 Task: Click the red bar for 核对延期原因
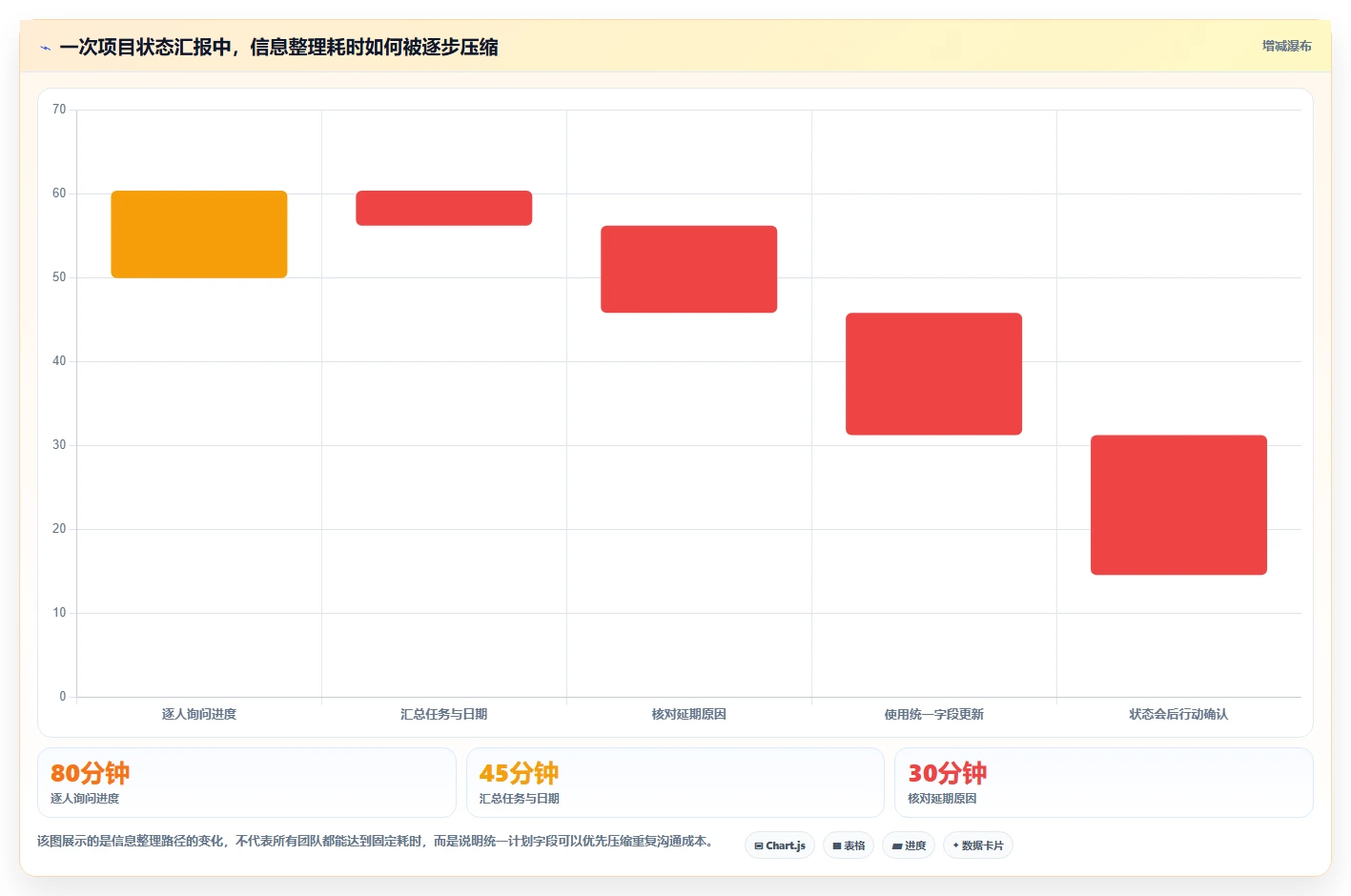(689, 269)
